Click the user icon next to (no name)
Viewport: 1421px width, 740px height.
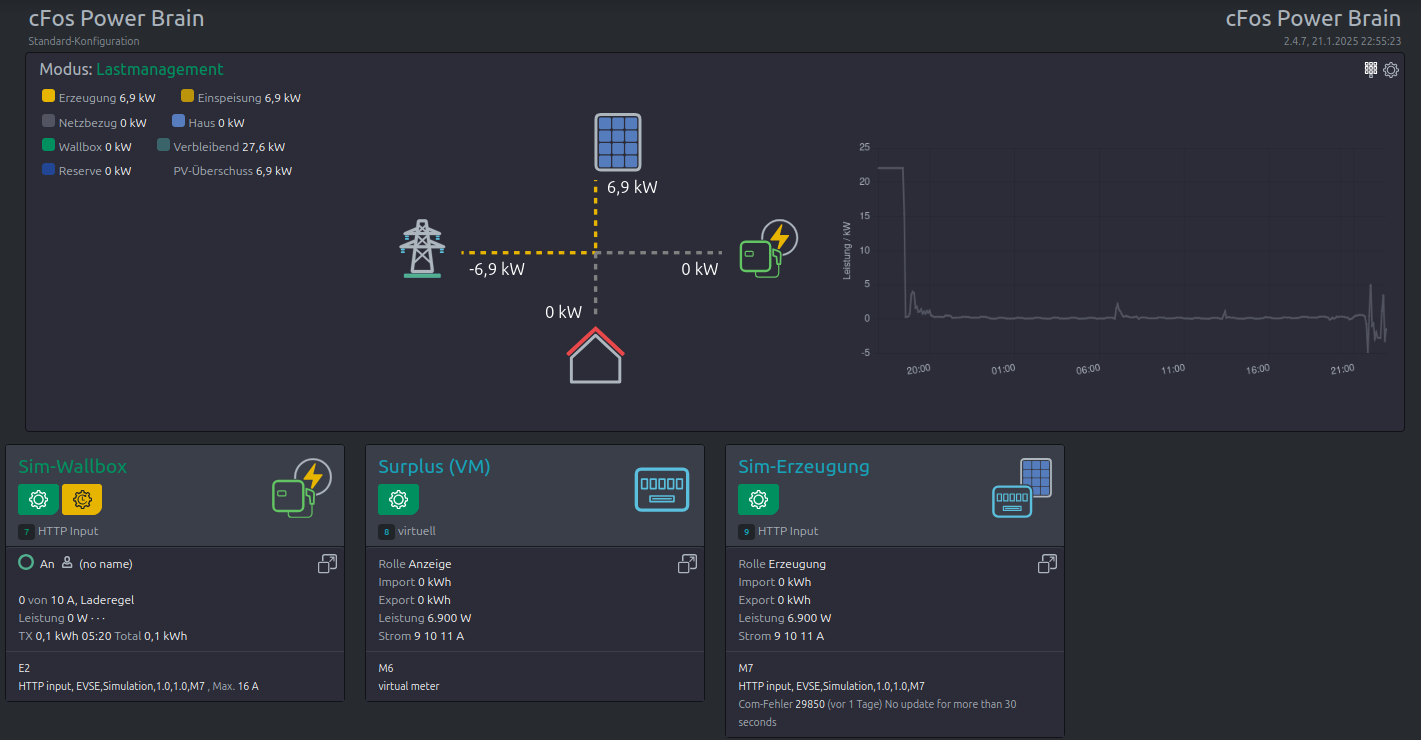[67, 563]
